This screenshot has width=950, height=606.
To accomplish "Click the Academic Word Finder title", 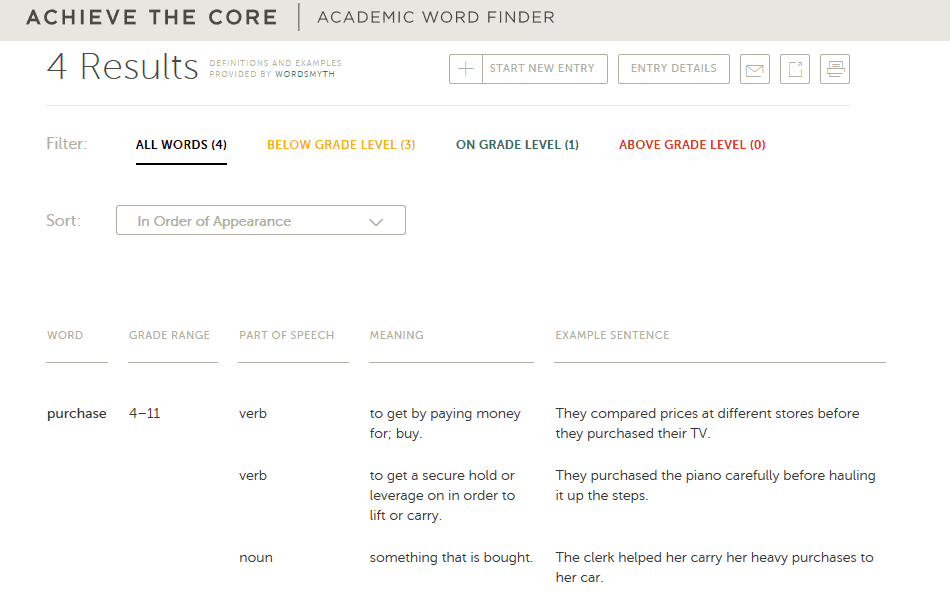I will point(436,18).
